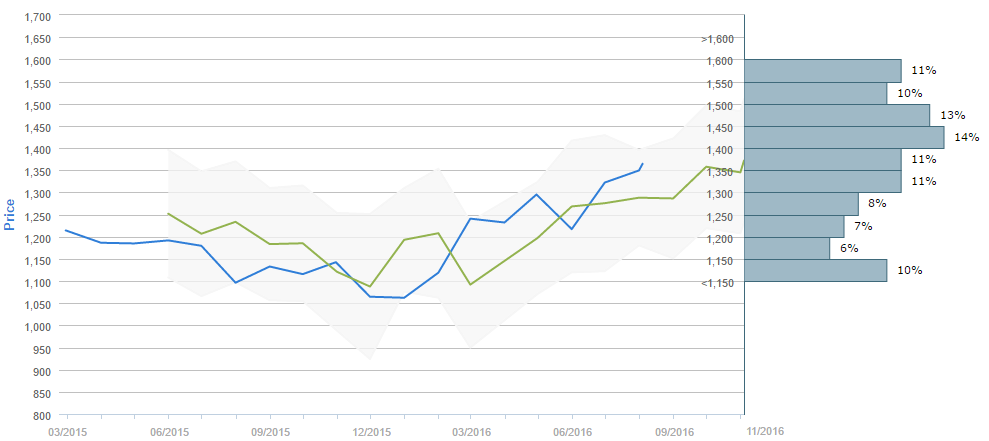This screenshot has width=989, height=441.
Task: Click the topmost 11% histogram bar
Action: 823,70
